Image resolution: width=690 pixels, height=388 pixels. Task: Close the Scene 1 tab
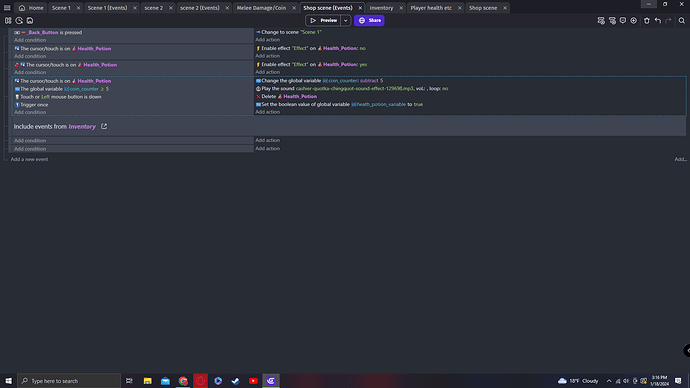[78, 8]
